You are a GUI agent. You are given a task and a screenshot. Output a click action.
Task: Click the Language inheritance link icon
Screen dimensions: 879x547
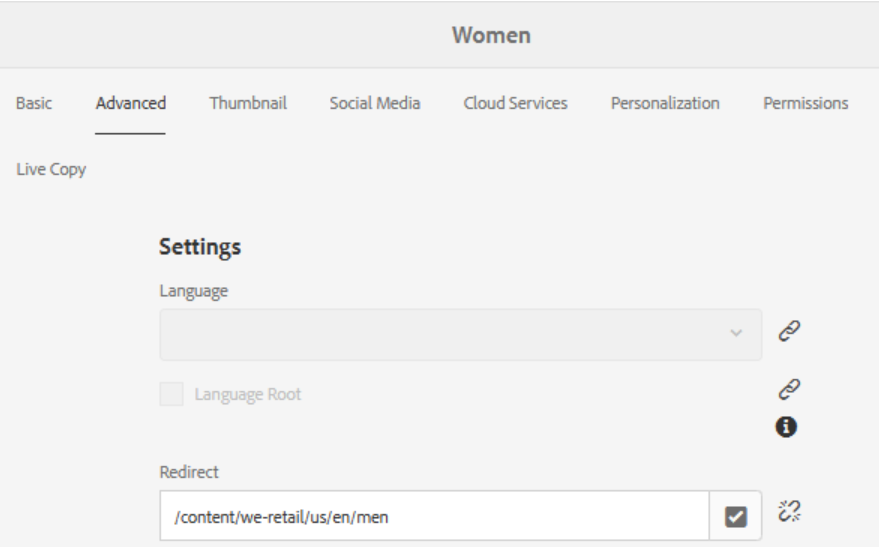(x=789, y=331)
